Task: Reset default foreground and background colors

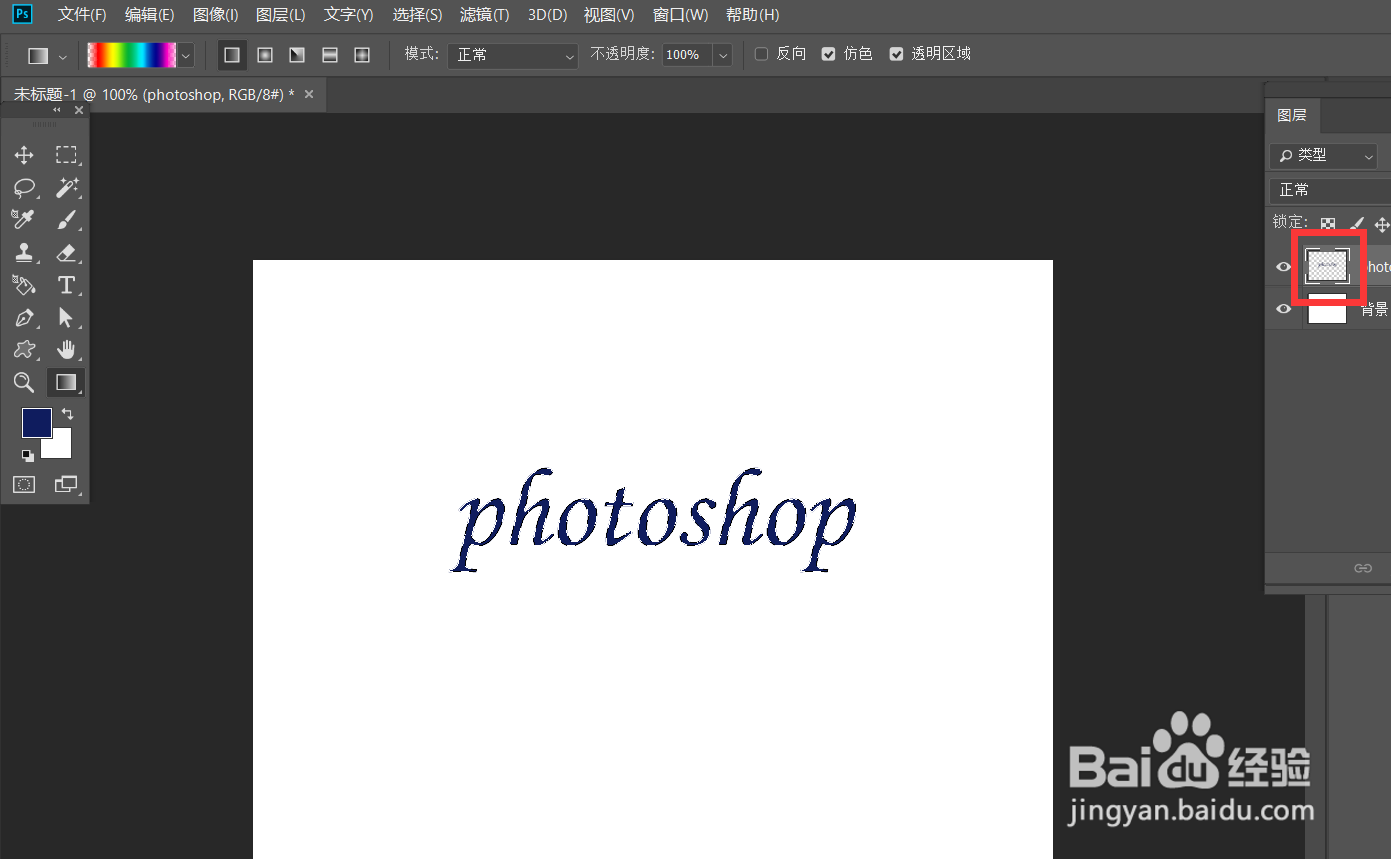Action: [28, 455]
